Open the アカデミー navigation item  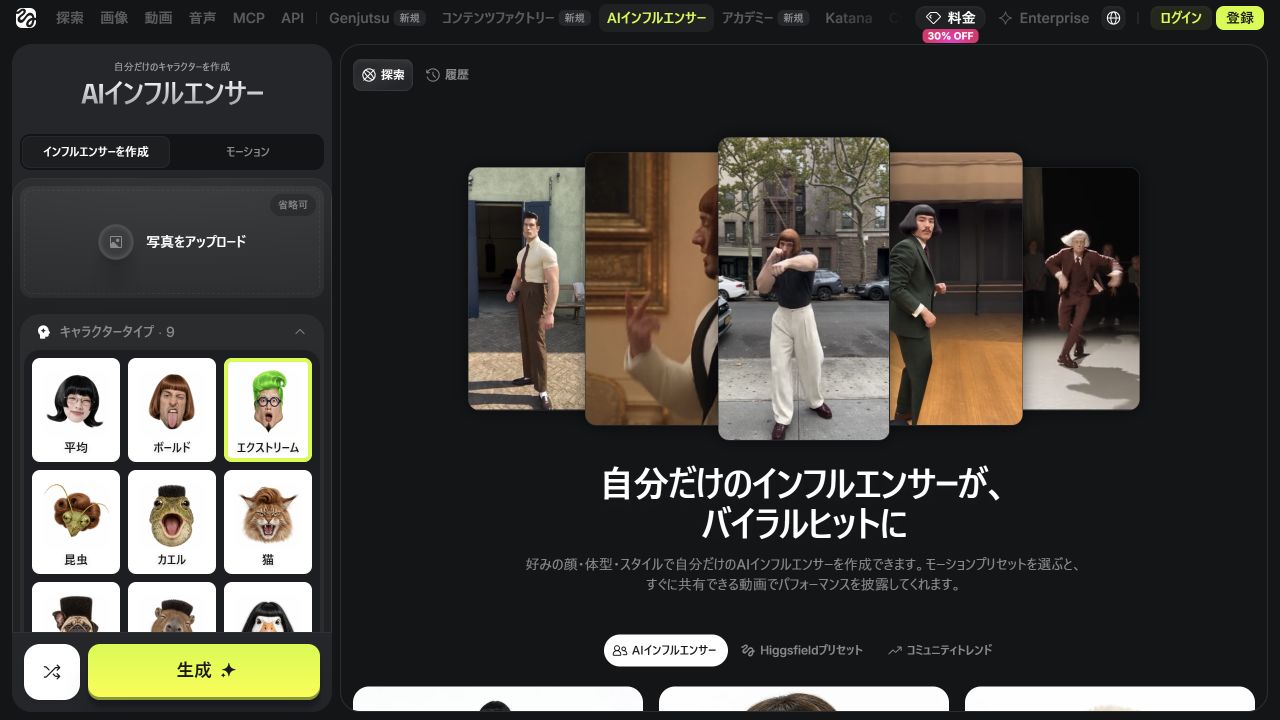tap(765, 18)
